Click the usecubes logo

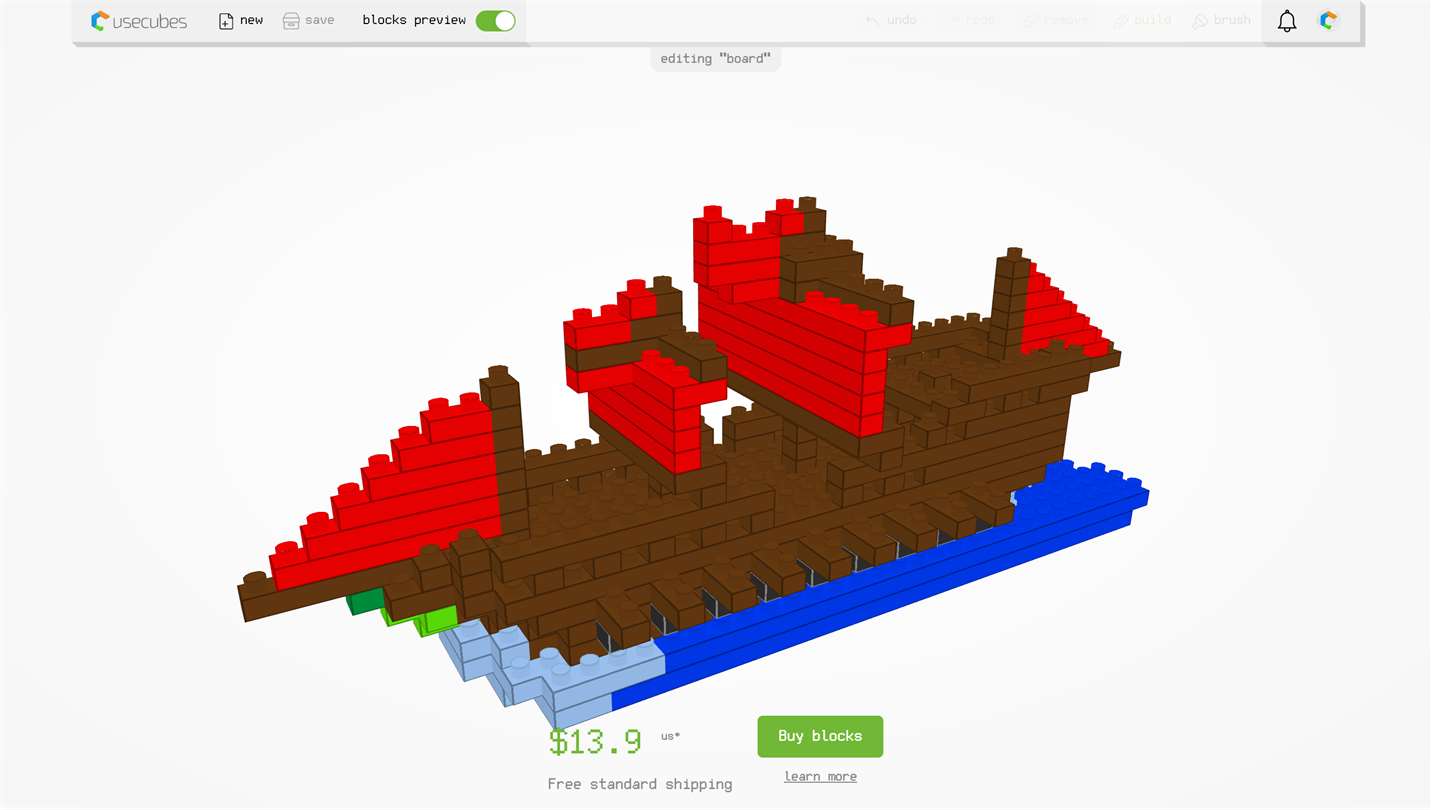[138, 20]
